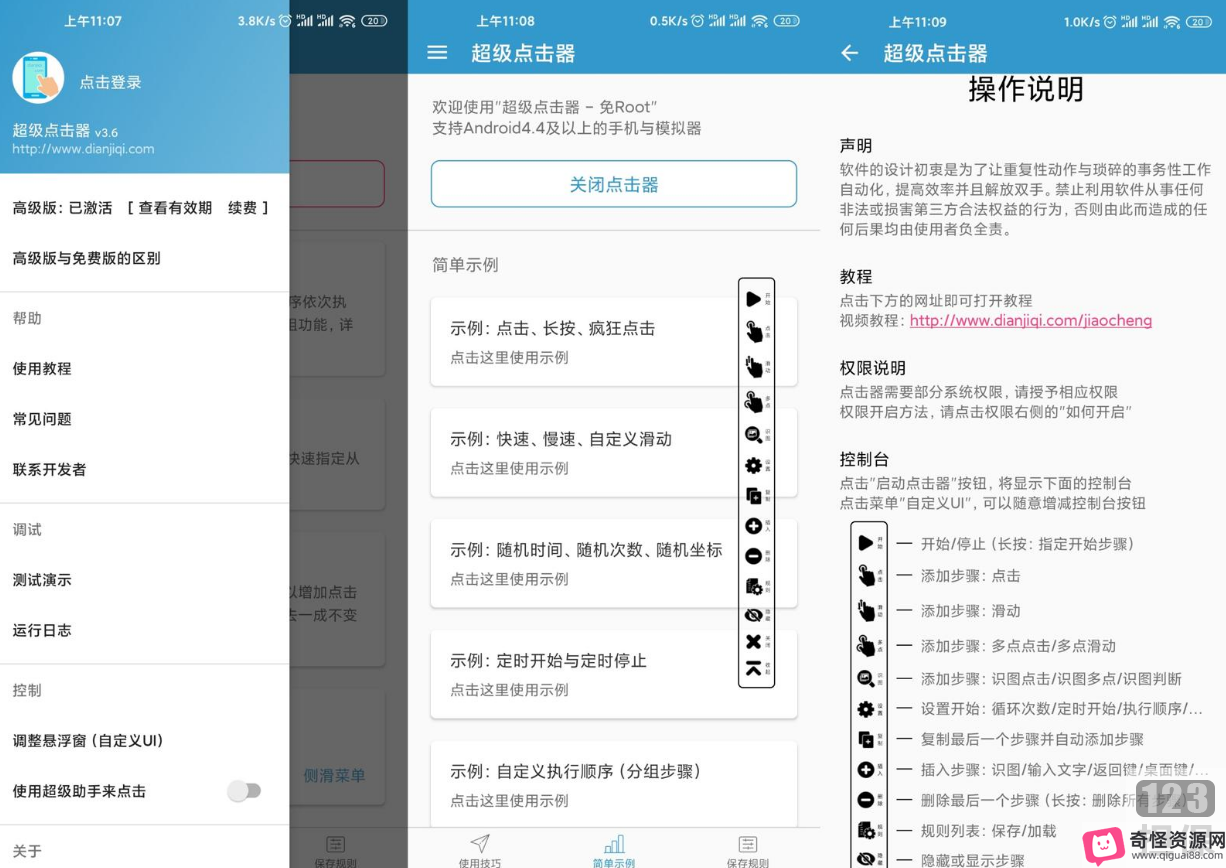Screen dimensions: 1226x868
Task: Enable the 使用超级助手来点击 switch
Action: [x=245, y=790]
